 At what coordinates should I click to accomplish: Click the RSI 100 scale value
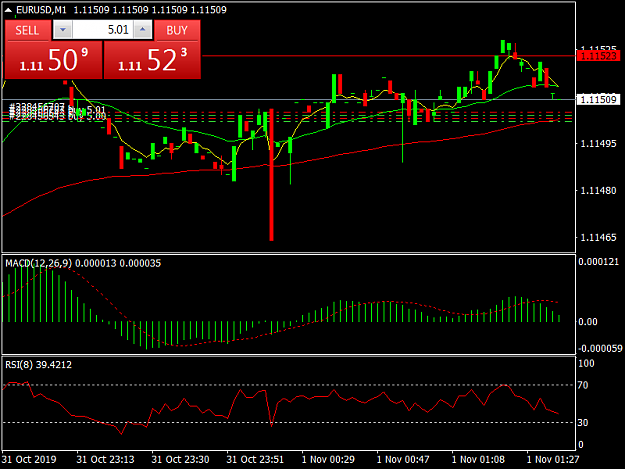coord(586,363)
